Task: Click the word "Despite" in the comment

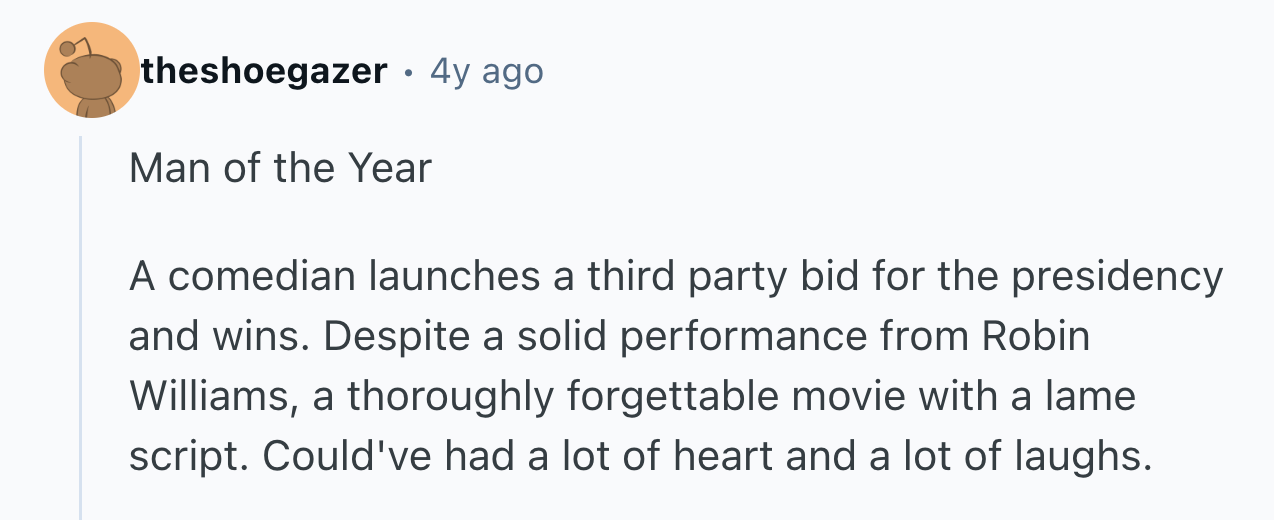Action: click(x=389, y=337)
